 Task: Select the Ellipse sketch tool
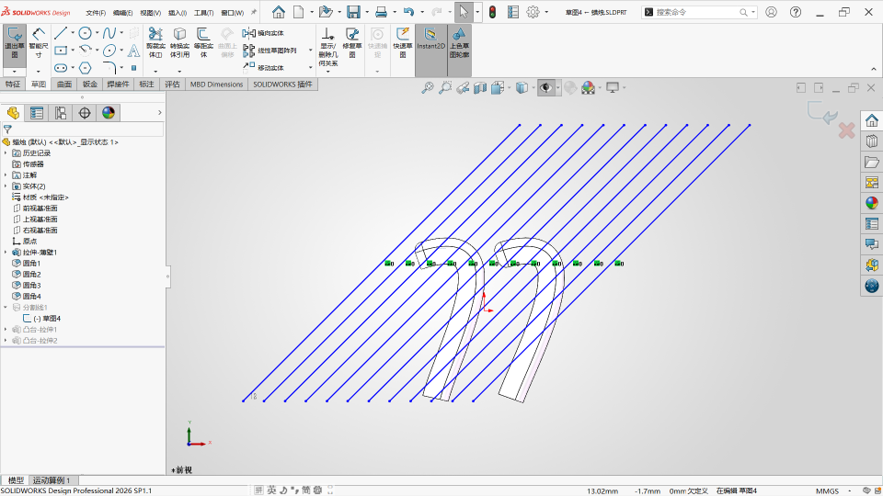[x=109, y=51]
